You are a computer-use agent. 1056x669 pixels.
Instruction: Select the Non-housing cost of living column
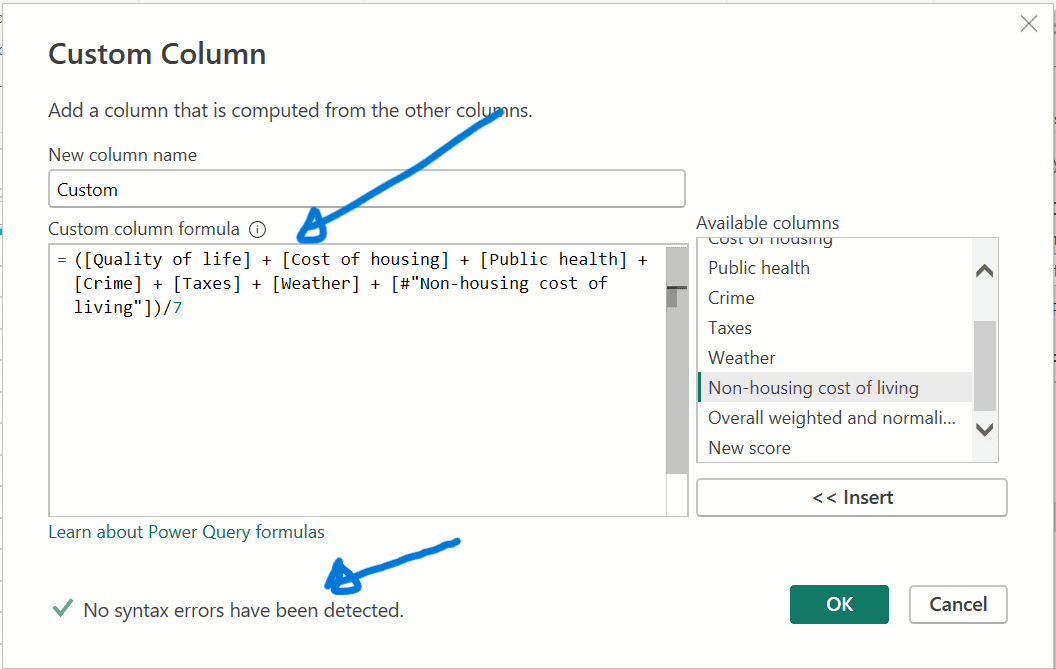click(x=813, y=388)
